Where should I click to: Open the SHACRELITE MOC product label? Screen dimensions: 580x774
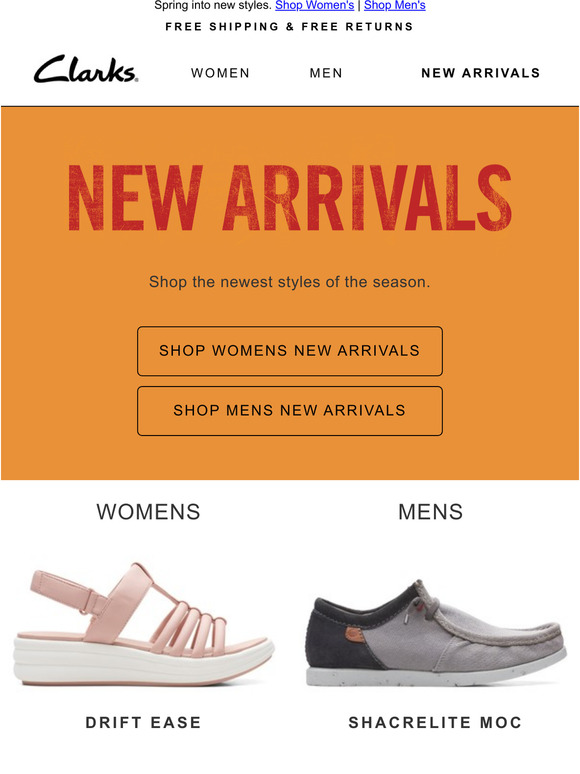[435, 723]
